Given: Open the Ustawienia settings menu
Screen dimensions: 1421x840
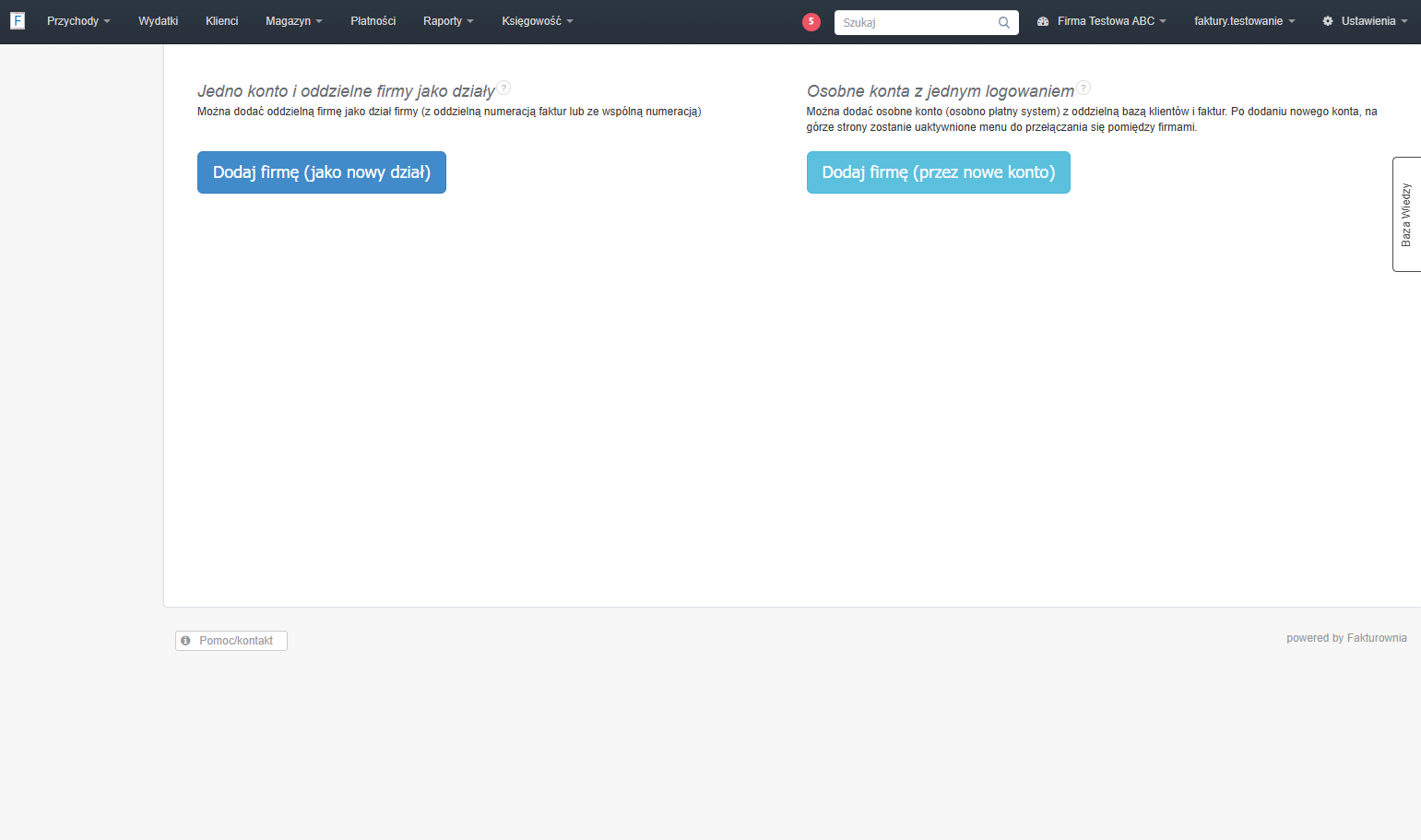Looking at the screenshot, I should click(1365, 21).
